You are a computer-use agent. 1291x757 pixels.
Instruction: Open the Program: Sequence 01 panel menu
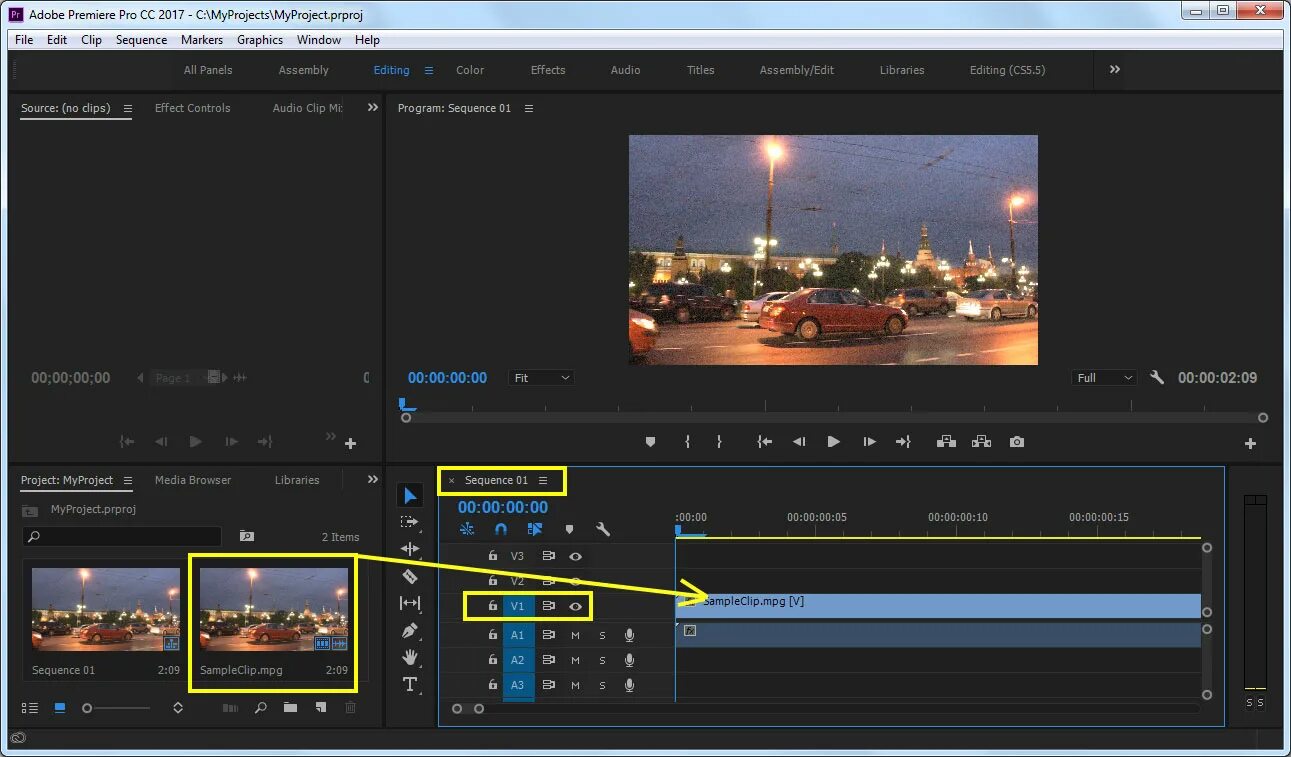529,108
